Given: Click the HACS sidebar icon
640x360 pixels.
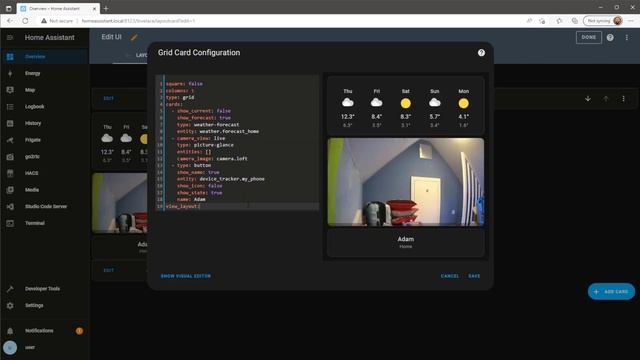Looking at the screenshot, I should pyautogui.click(x=10, y=173).
